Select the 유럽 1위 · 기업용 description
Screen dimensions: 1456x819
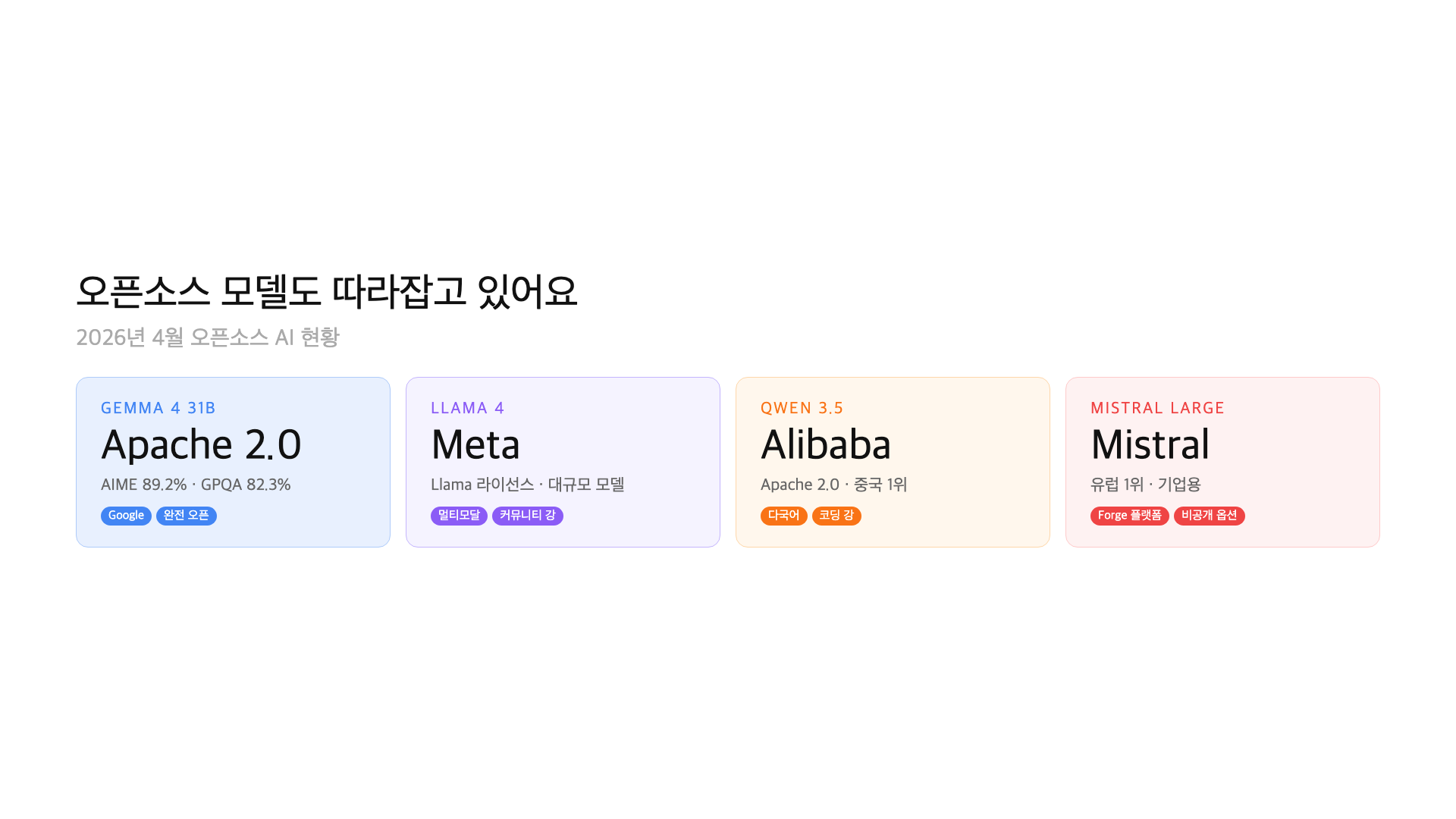coord(1145,485)
